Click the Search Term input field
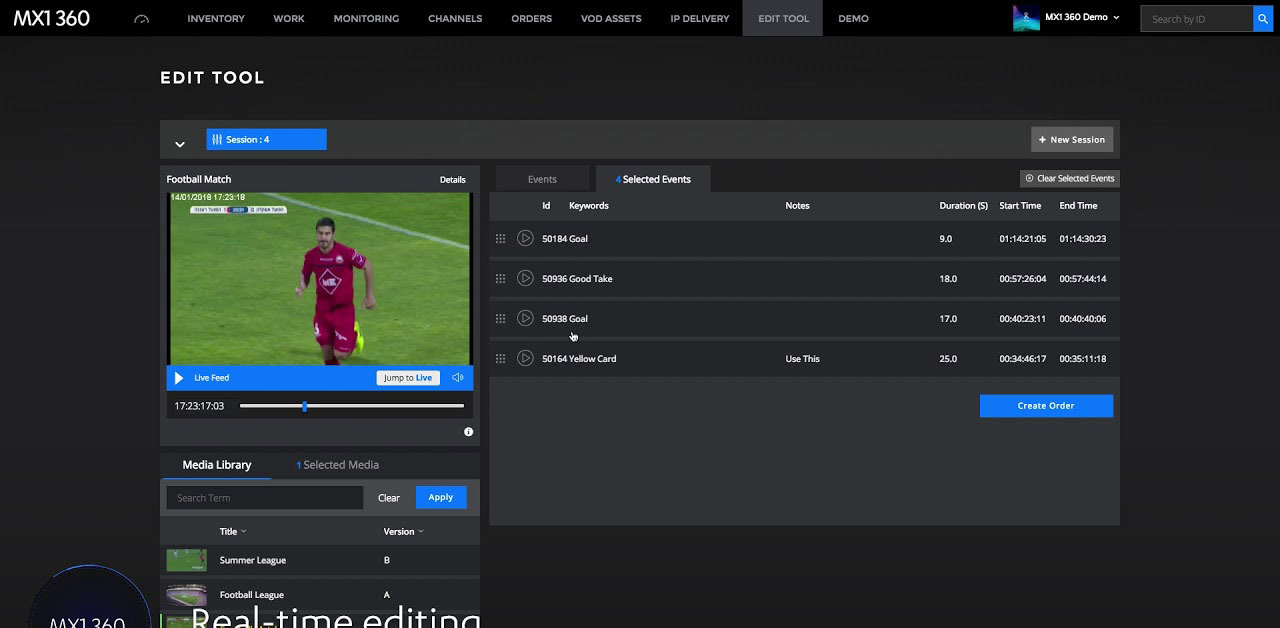The height and width of the screenshot is (628, 1280). tap(264, 498)
